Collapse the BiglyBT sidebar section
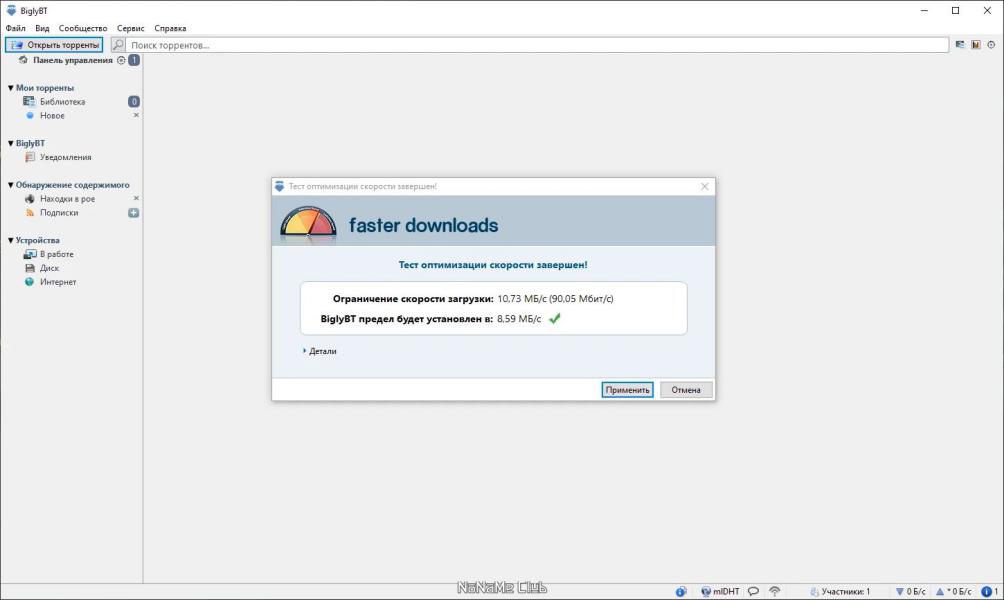This screenshot has width=1004, height=600. point(10,143)
